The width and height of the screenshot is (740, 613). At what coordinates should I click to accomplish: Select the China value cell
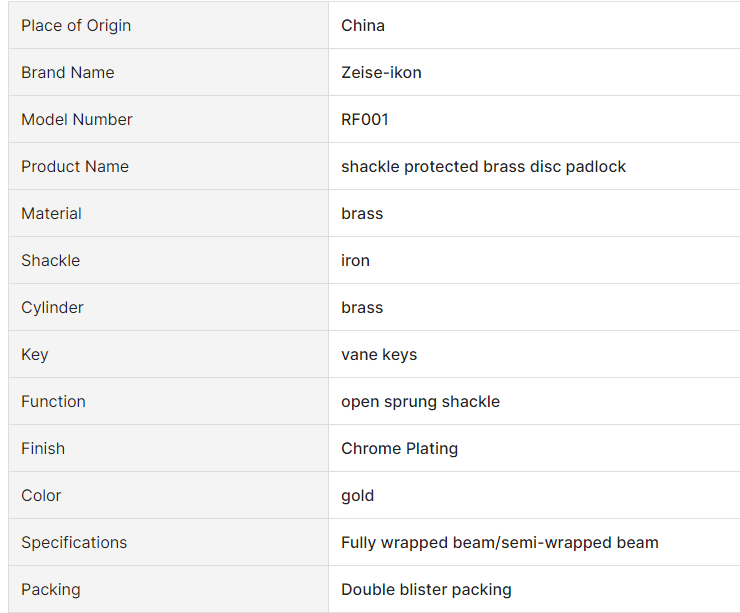tap(534, 25)
